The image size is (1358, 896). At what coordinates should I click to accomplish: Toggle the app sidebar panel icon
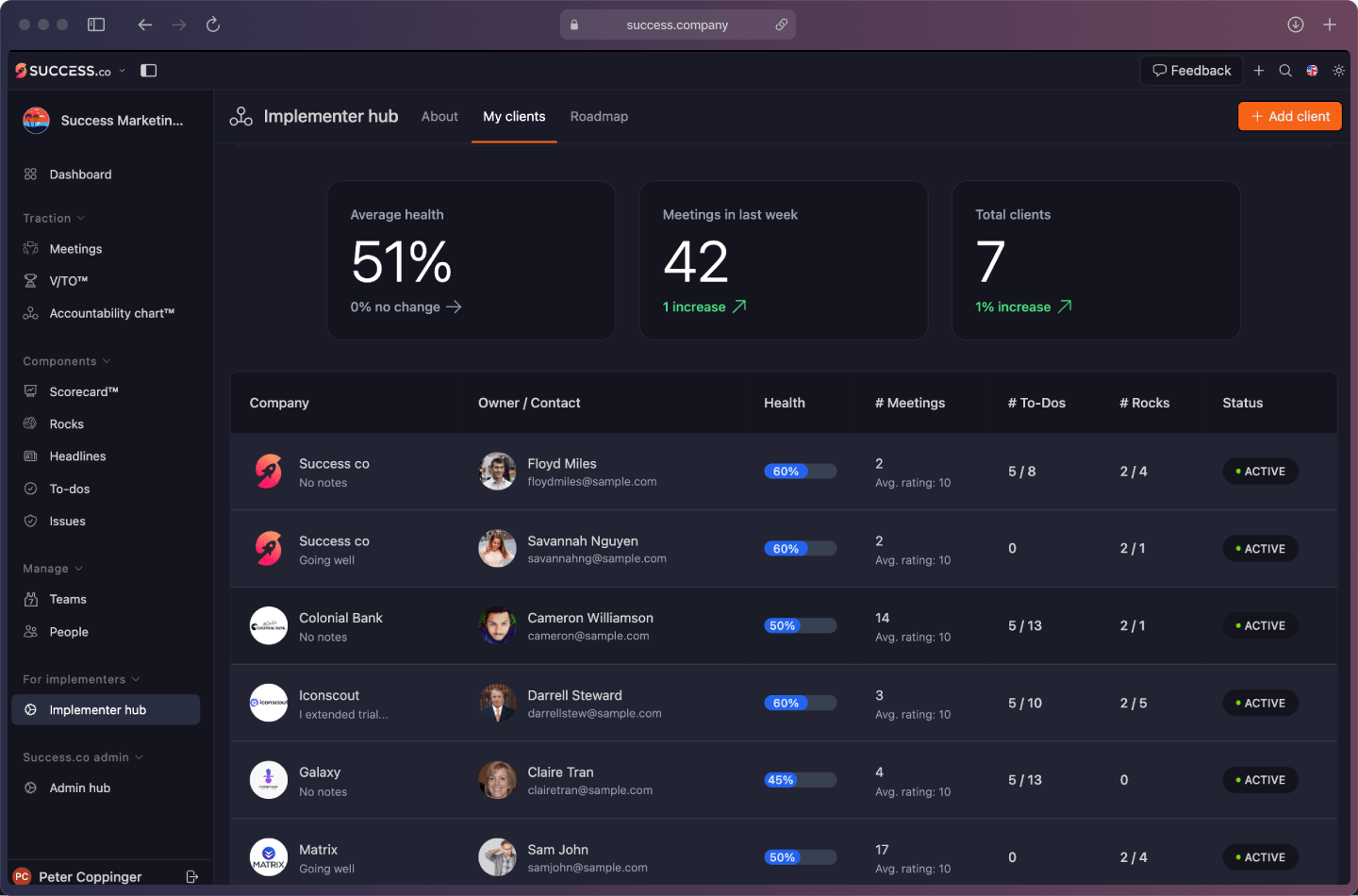click(148, 71)
